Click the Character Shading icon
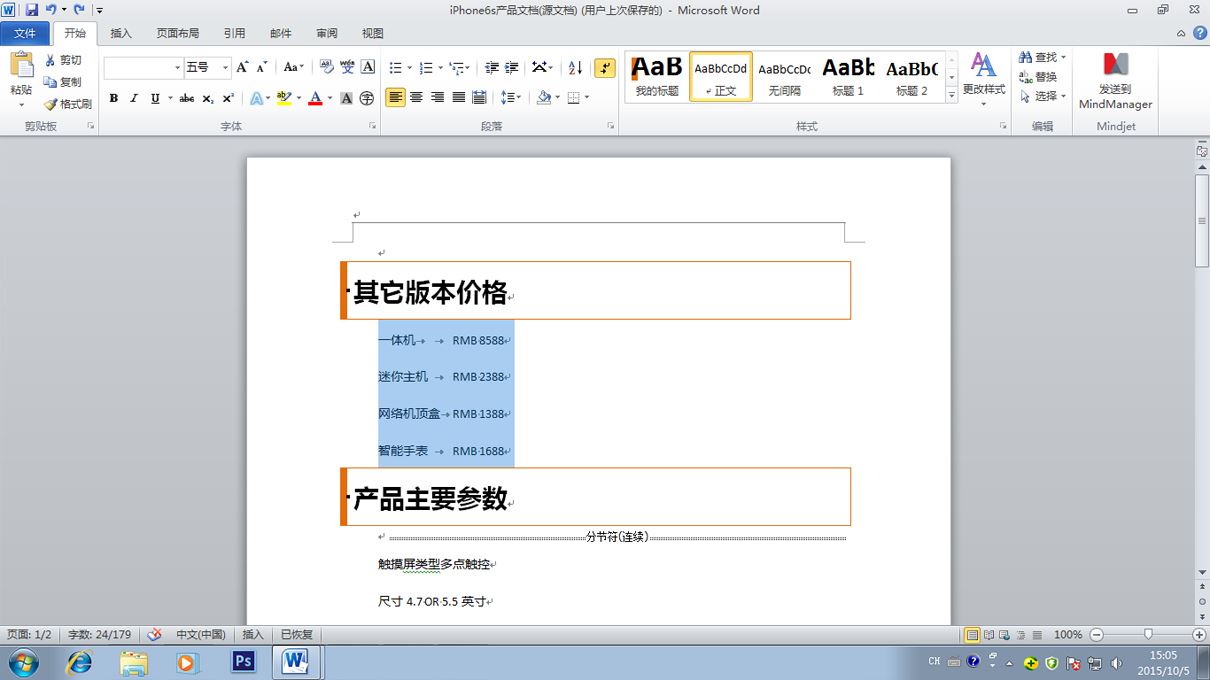Screen dimensions: 1210x680 [x=346, y=98]
